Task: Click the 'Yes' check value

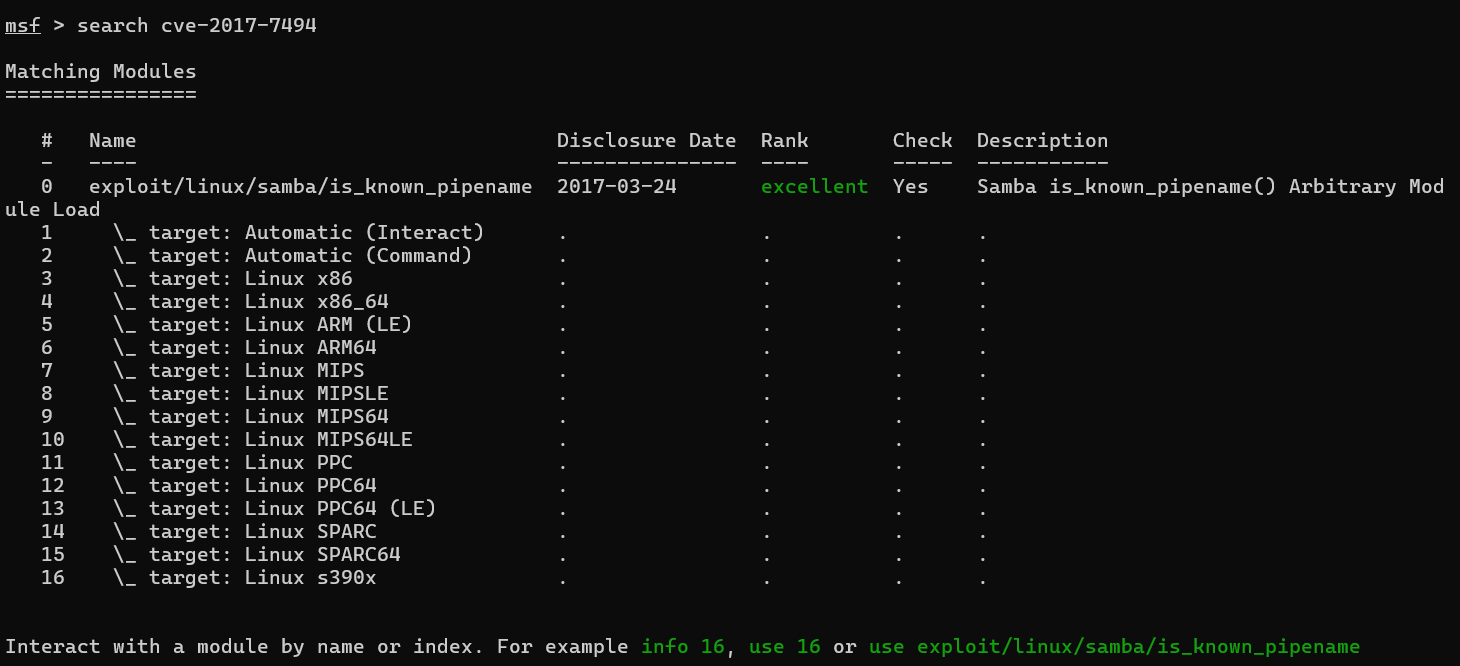Action: click(911, 186)
